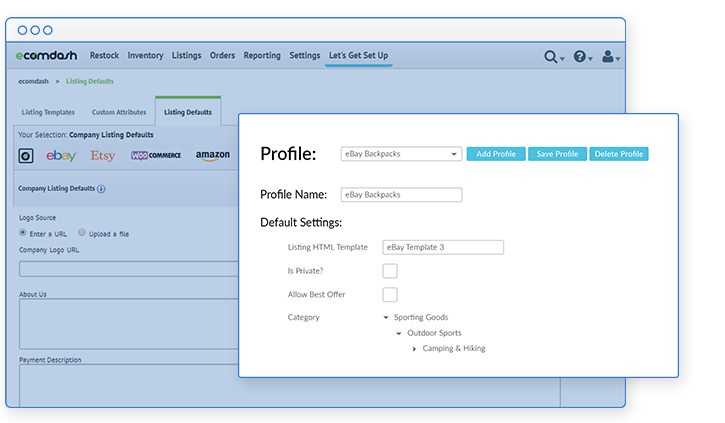
Task: Open the Profile dropdown showing eBay Backpacks
Action: point(400,154)
